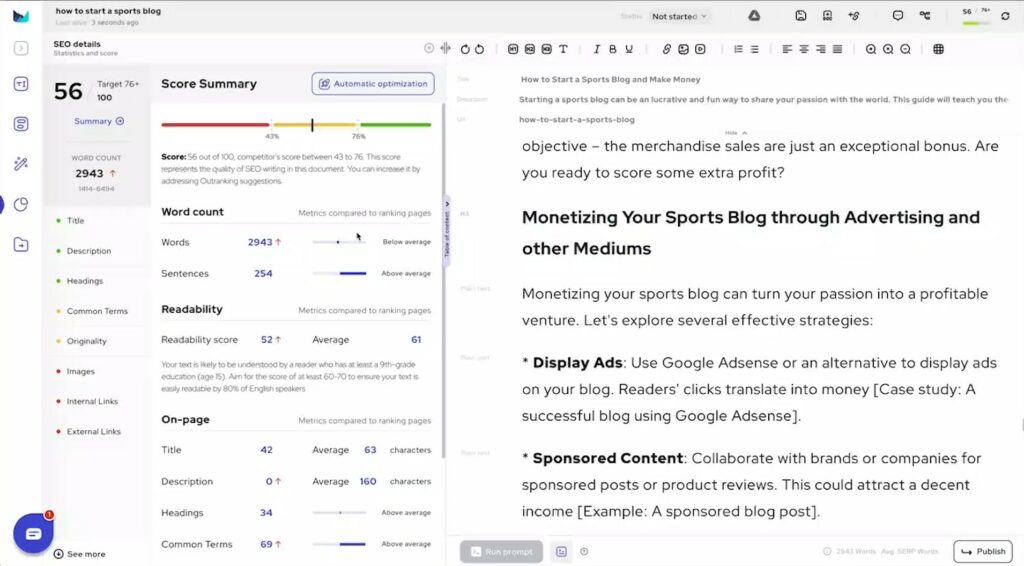
Task: Create a bulleted list
Action: (x=754, y=49)
